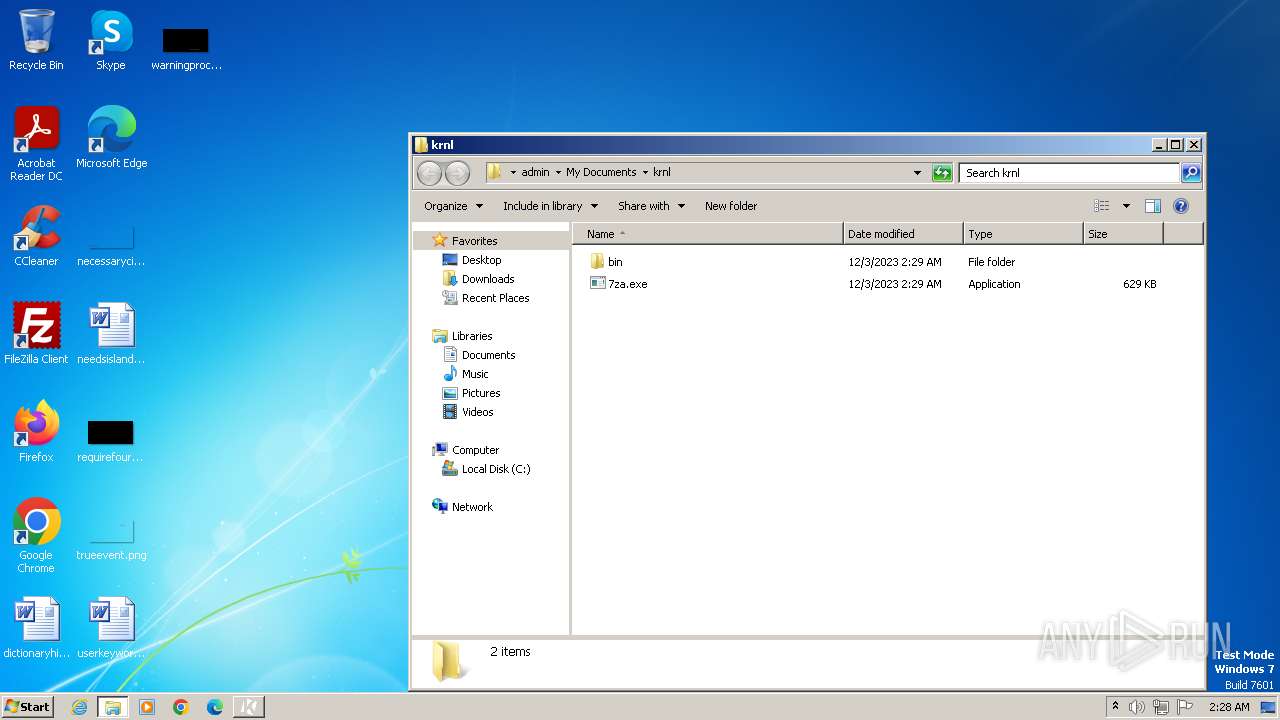Launch Microsoft Edge from the desktop
The image size is (1280, 720).
pyautogui.click(x=111, y=137)
